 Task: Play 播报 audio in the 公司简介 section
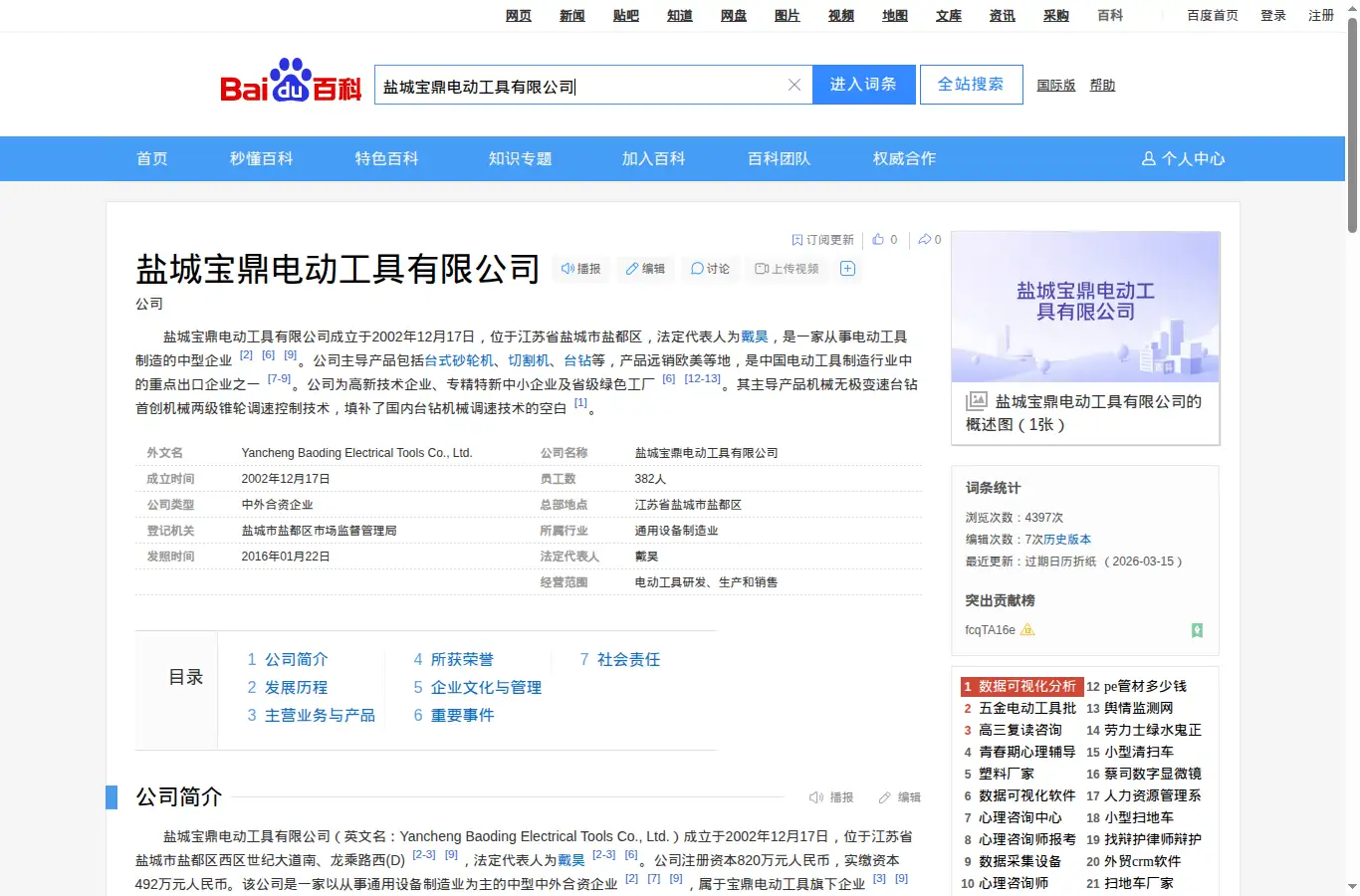[831, 797]
